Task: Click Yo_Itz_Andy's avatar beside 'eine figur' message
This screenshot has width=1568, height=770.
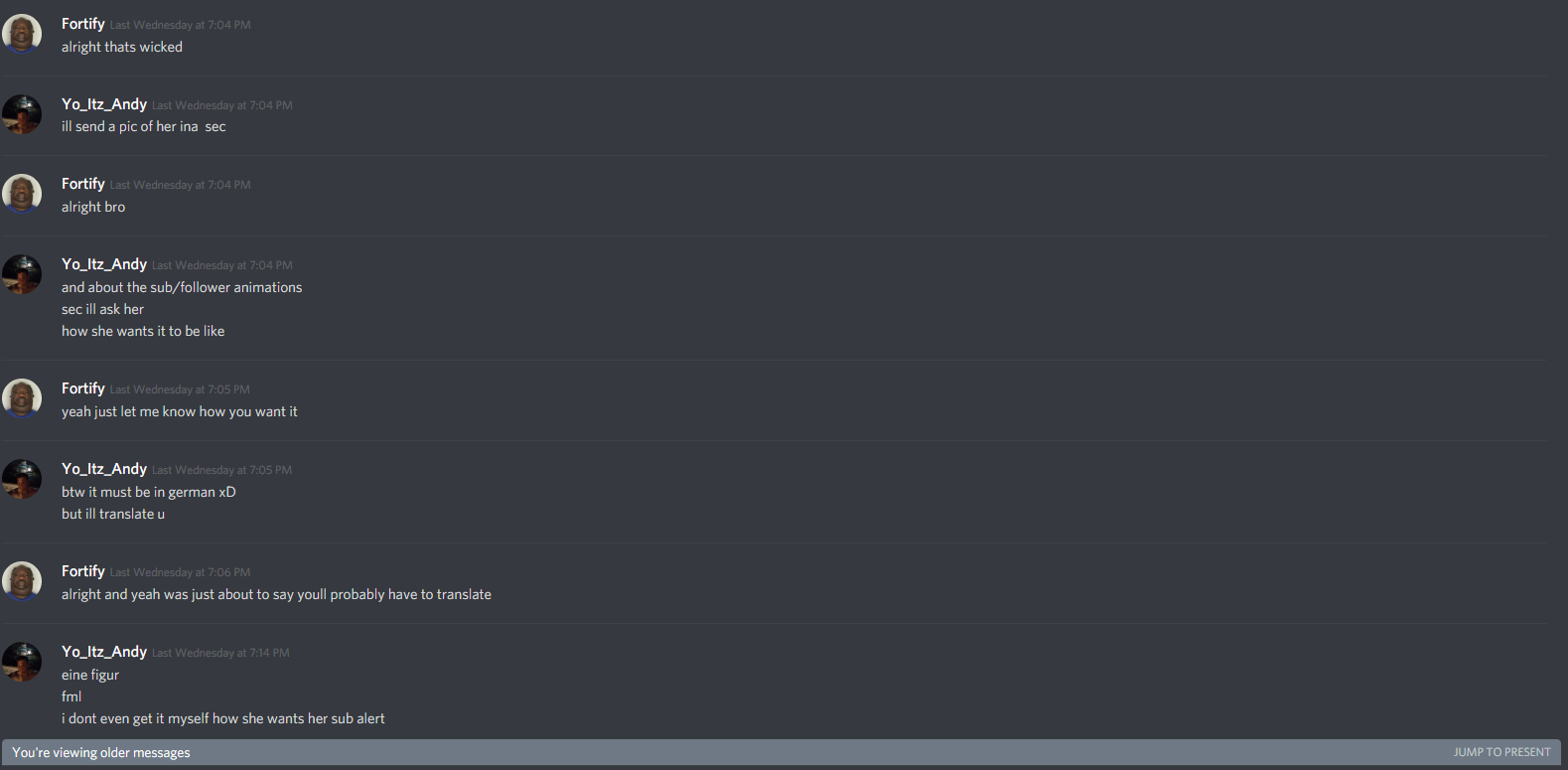Action: (22, 662)
